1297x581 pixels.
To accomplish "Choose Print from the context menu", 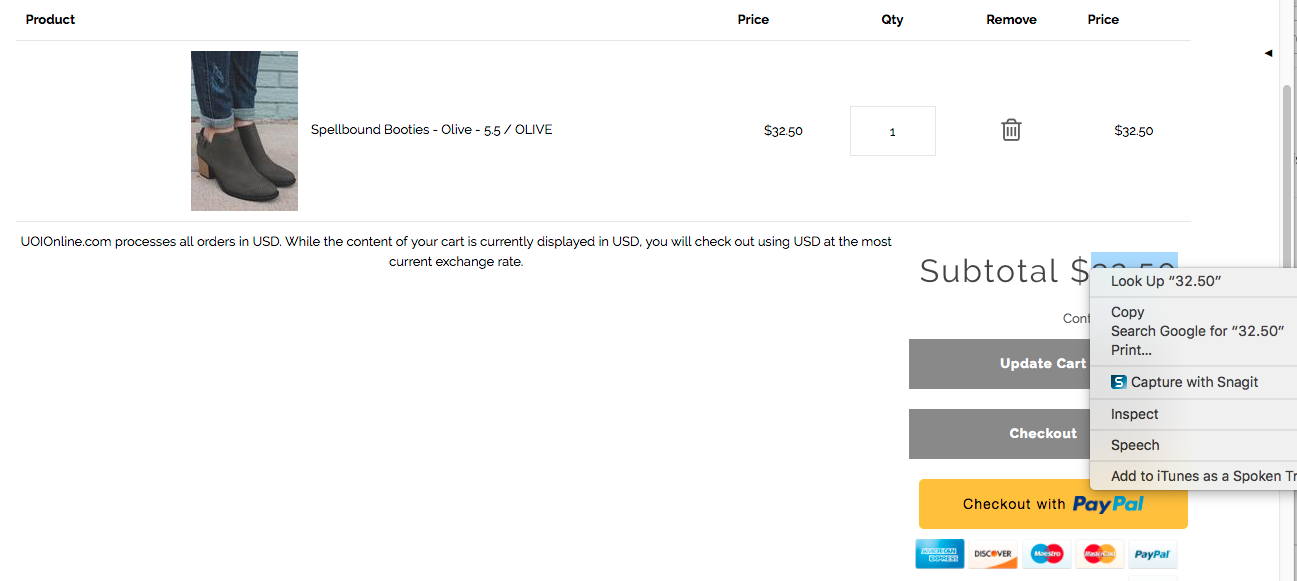I will [1131, 350].
